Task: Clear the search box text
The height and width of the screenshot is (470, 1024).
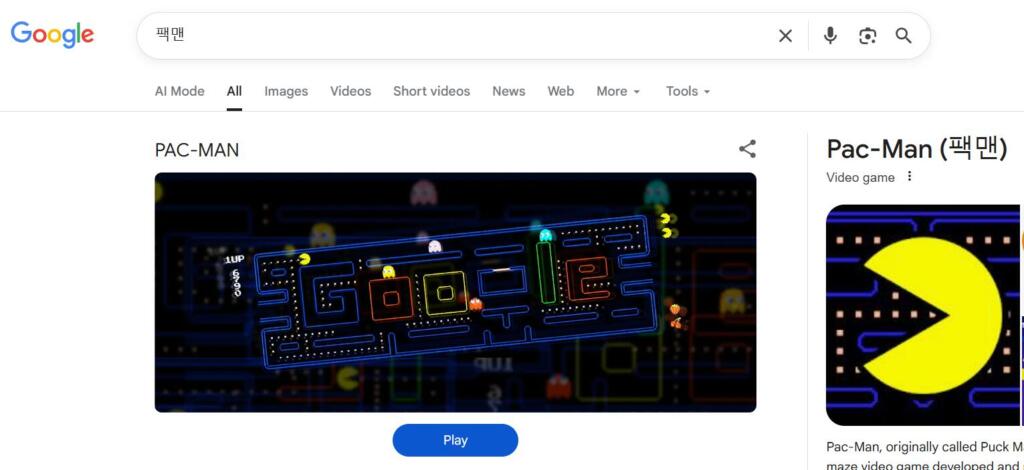Action: (x=785, y=36)
